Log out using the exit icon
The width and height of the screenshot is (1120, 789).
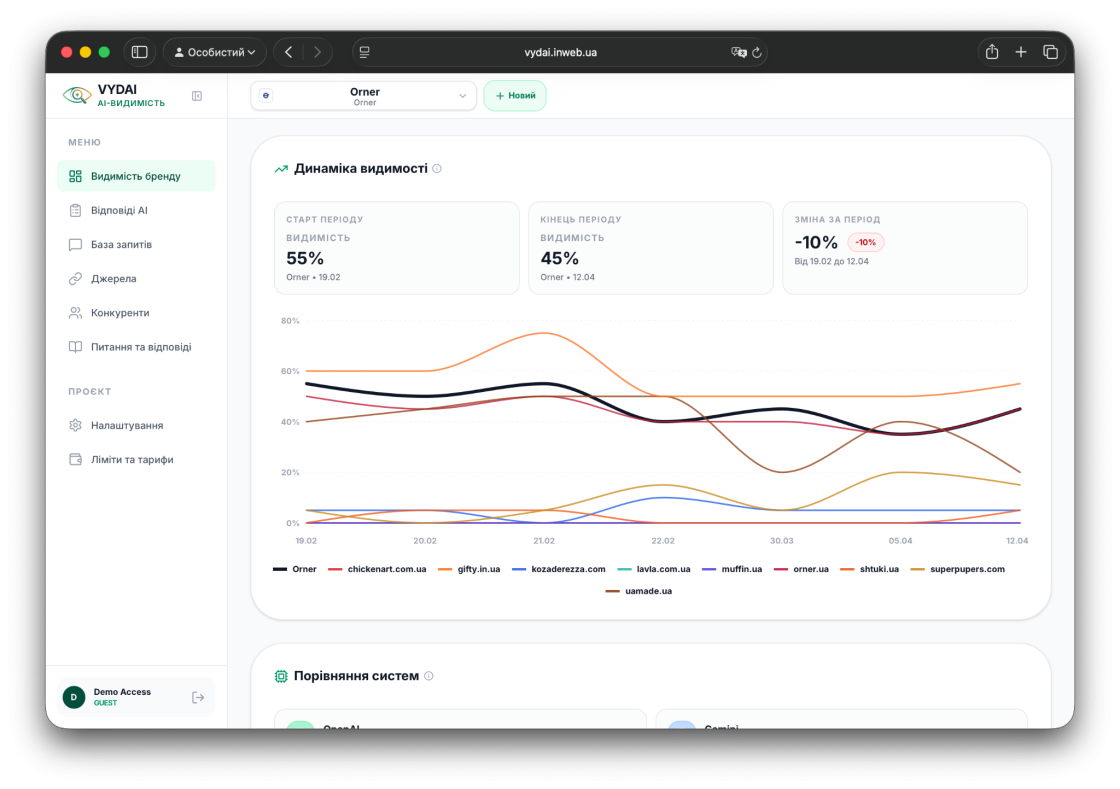point(199,698)
